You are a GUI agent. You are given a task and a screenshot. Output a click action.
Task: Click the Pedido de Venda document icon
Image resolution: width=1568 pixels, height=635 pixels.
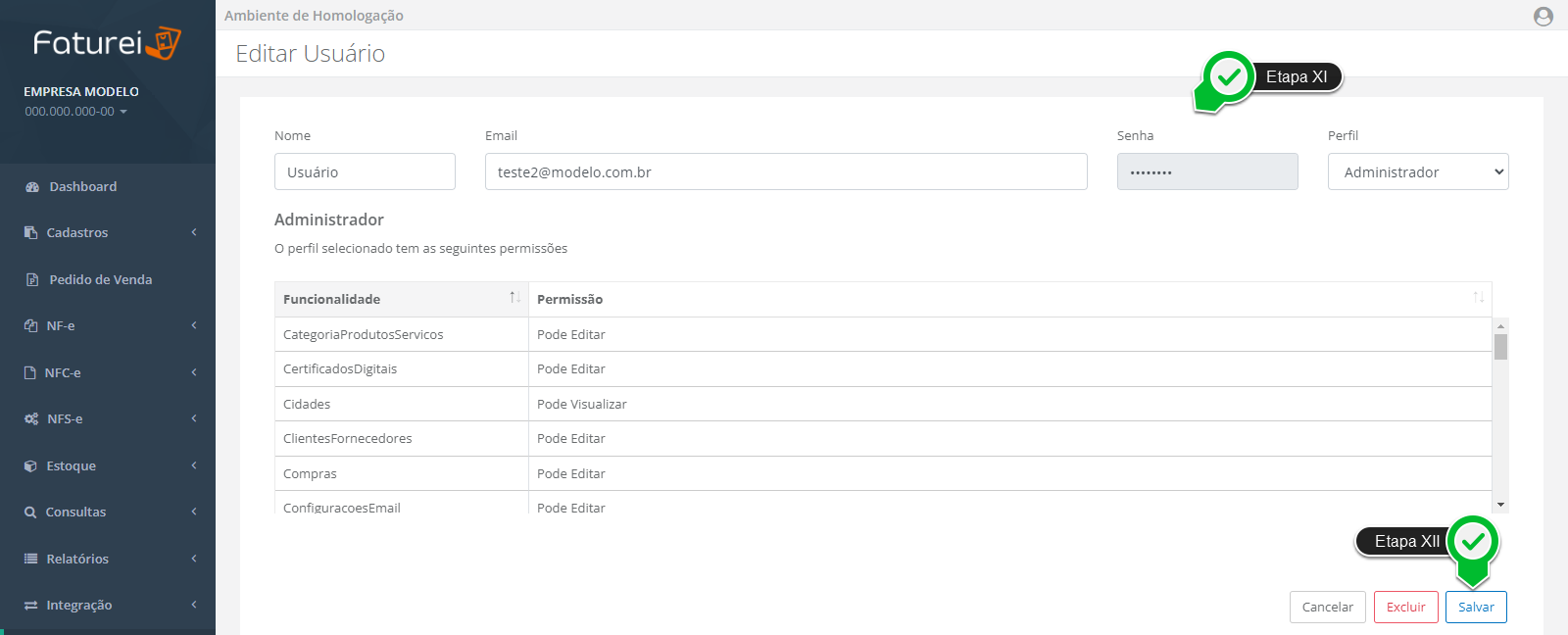point(32,280)
